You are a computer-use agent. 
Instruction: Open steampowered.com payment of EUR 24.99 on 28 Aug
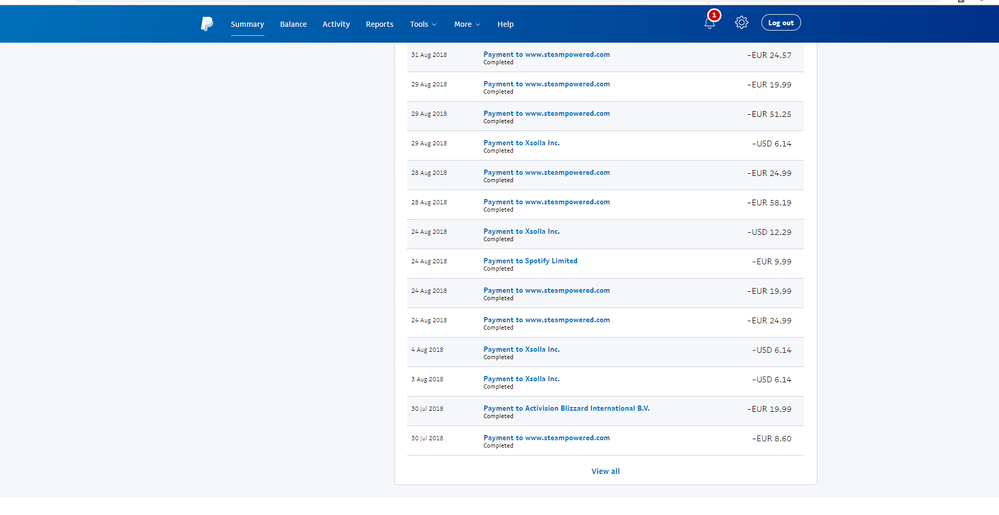[x=546, y=172]
